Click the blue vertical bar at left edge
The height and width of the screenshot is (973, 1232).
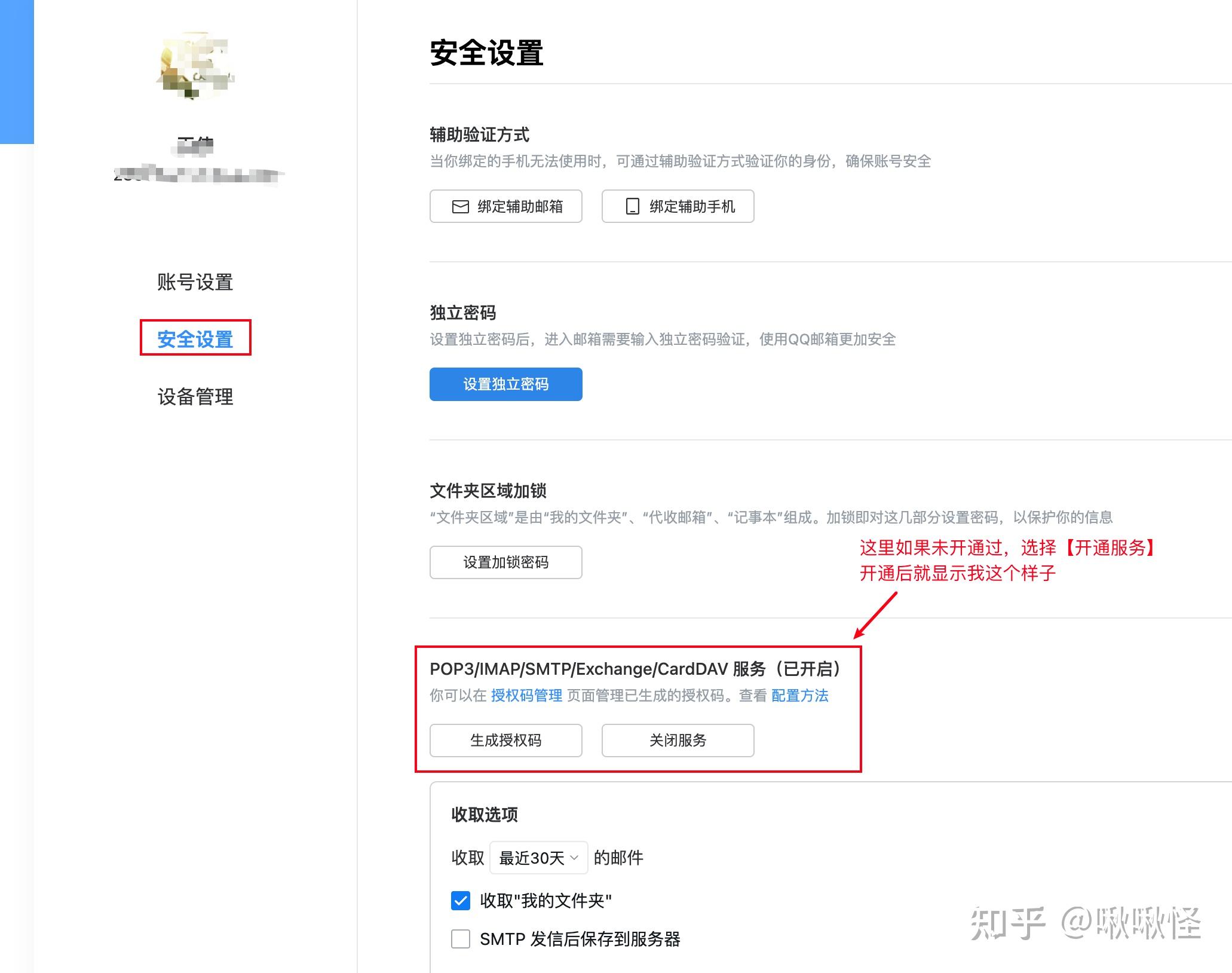click(17, 72)
